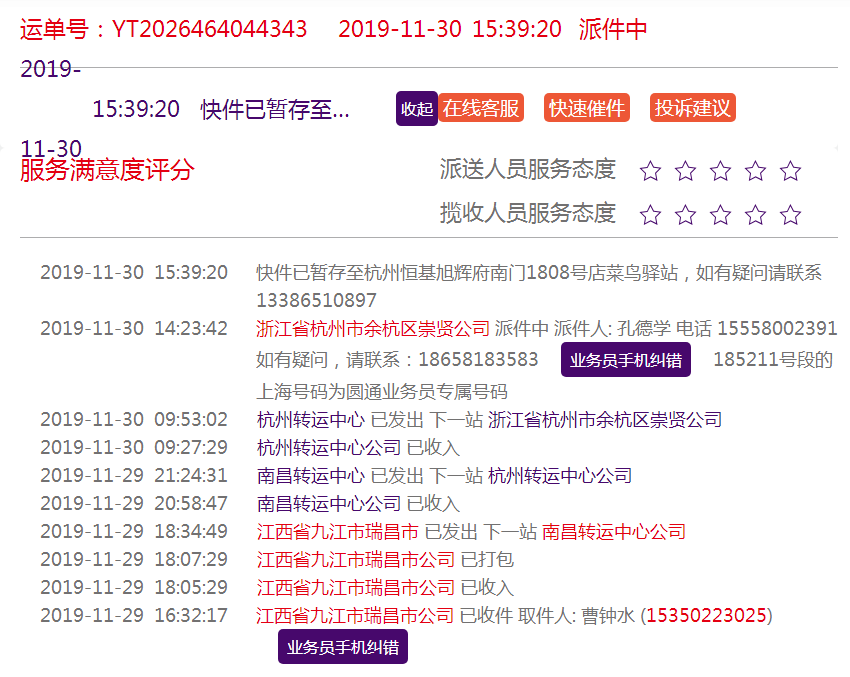The width and height of the screenshot is (850, 677).
Task: Click the 派件中 status text
Action: [x=613, y=29]
